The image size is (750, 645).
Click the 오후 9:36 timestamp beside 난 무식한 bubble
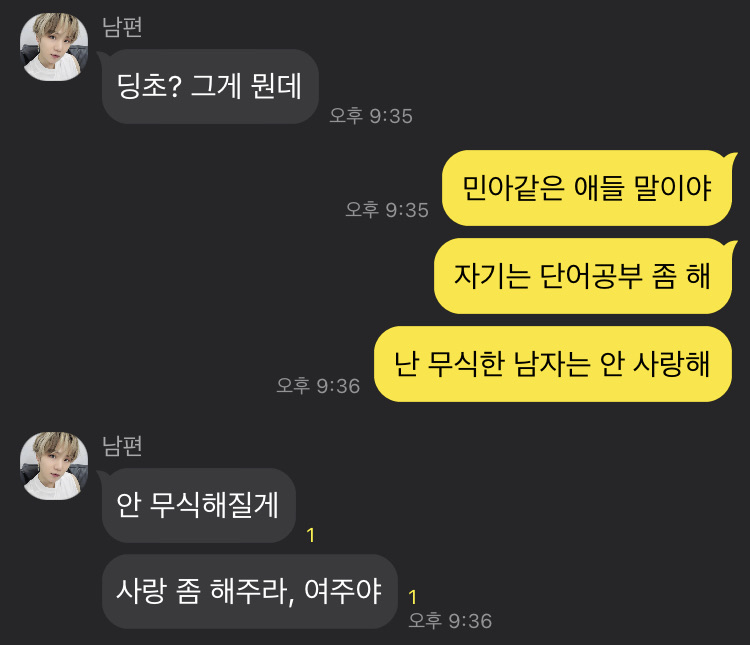tap(318, 386)
